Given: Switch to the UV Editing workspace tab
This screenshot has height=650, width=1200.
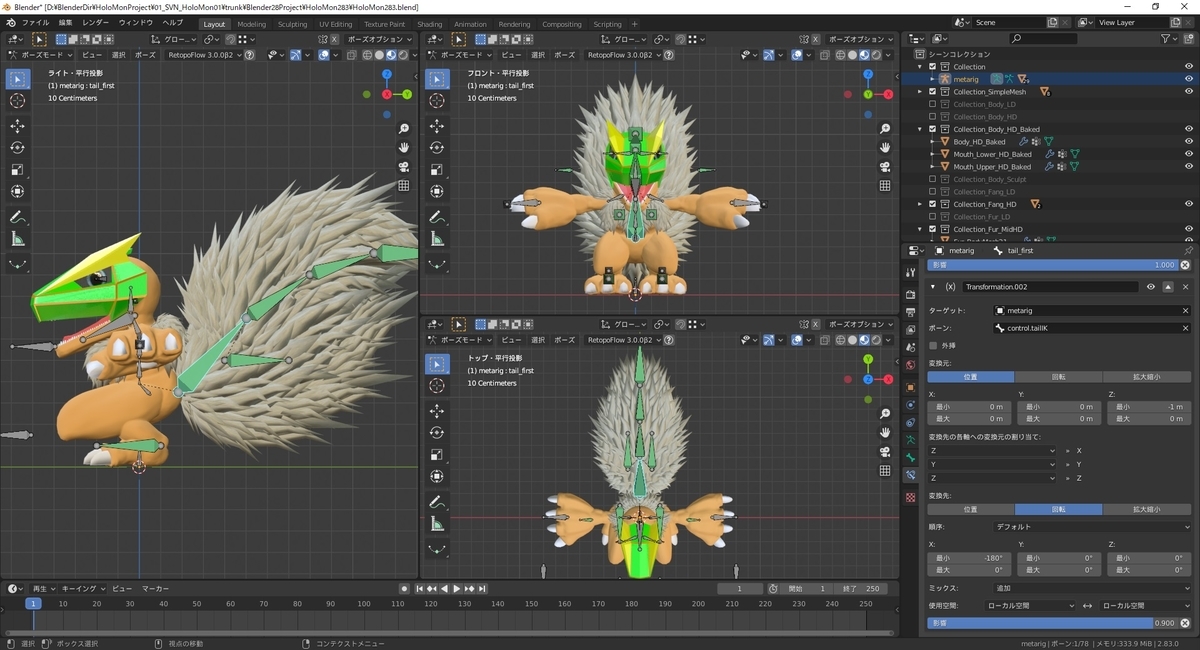Looking at the screenshot, I should [x=336, y=24].
